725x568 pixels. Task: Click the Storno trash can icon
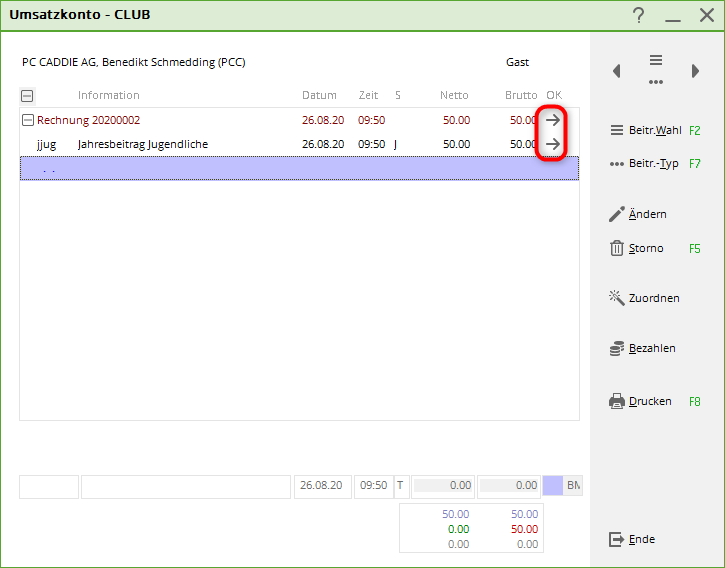tap(617, 248)
